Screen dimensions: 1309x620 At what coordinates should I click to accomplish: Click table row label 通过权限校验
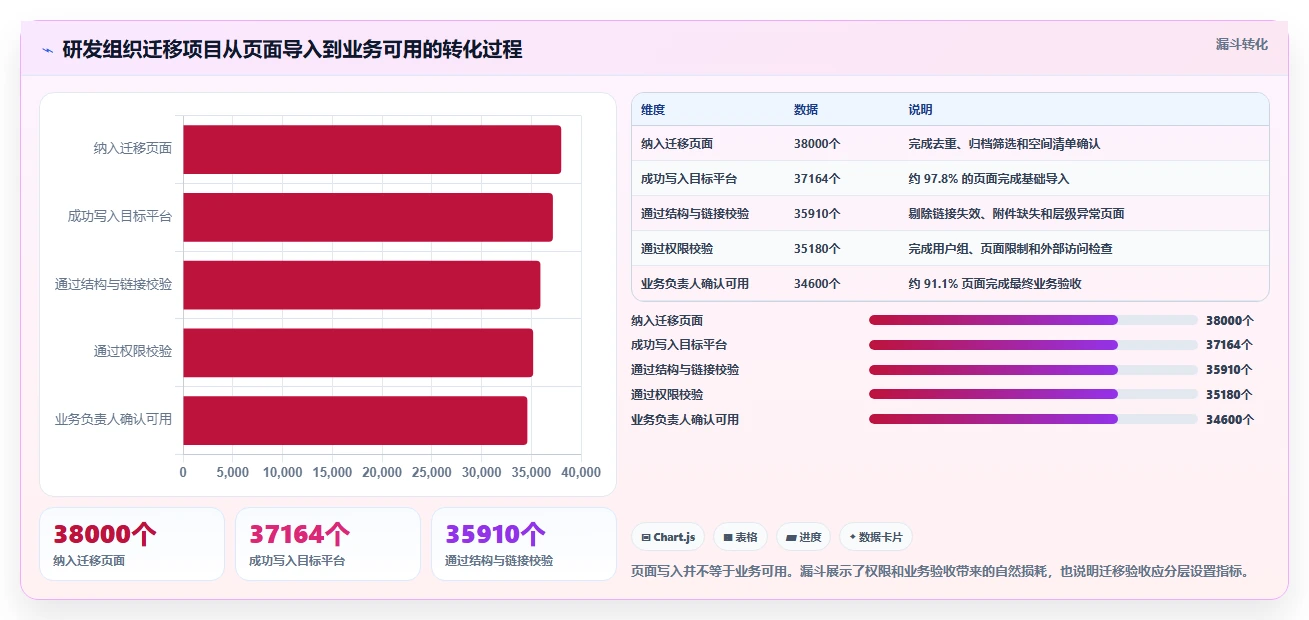pos(677,249)
